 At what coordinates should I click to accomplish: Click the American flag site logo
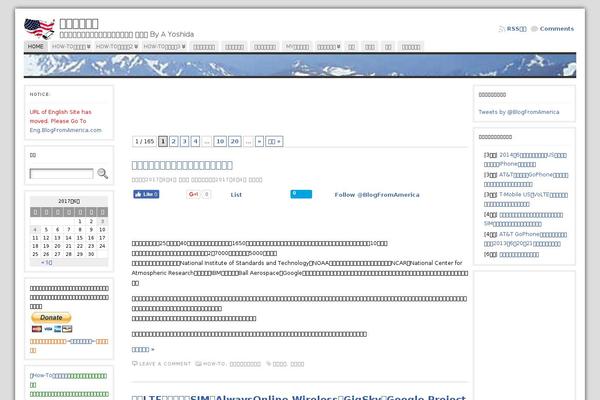pos(39,28)
